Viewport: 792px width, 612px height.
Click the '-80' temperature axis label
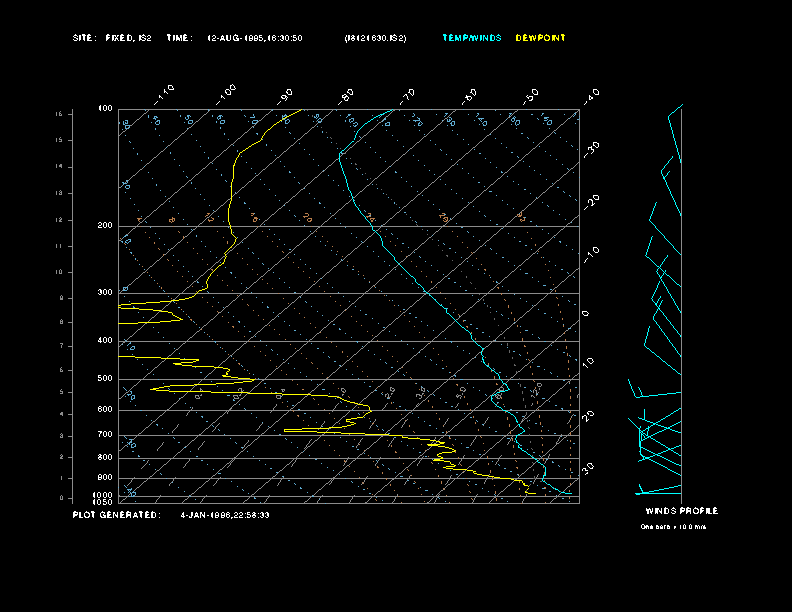pyautogui.click(x=346, y=96)
